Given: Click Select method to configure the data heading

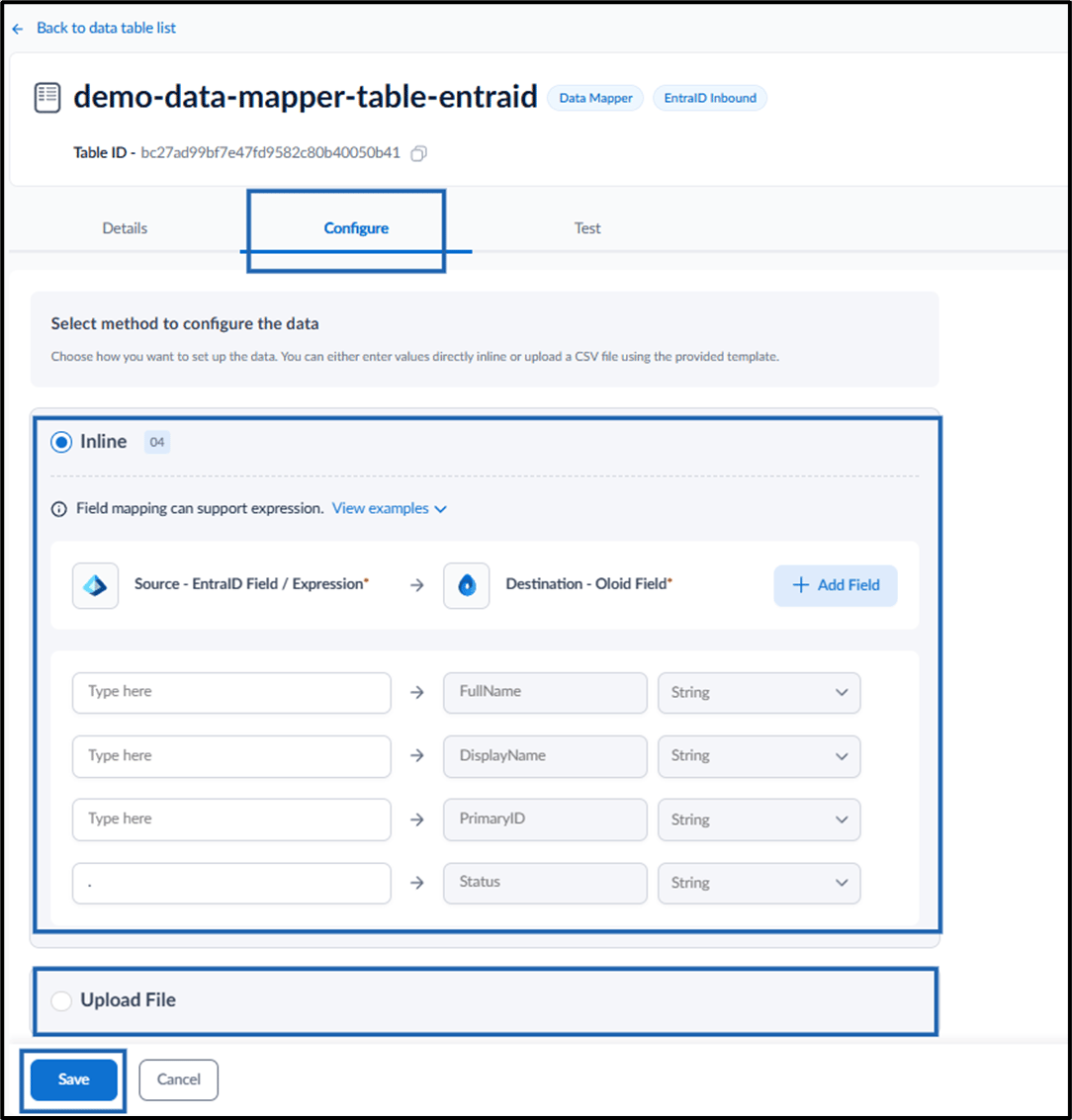Looking at the screenshot, I should [x=185, y=323].
